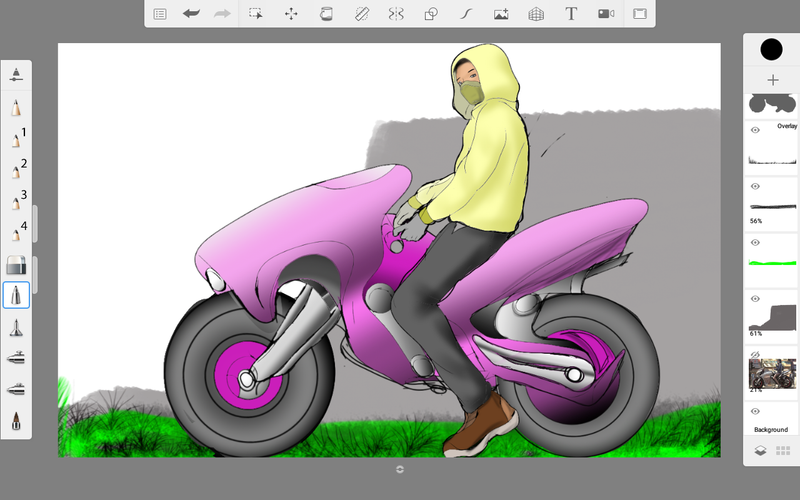Select the 61% gray shape layer thumbnail
Screen dimensions: 800x500
[772, 317]
